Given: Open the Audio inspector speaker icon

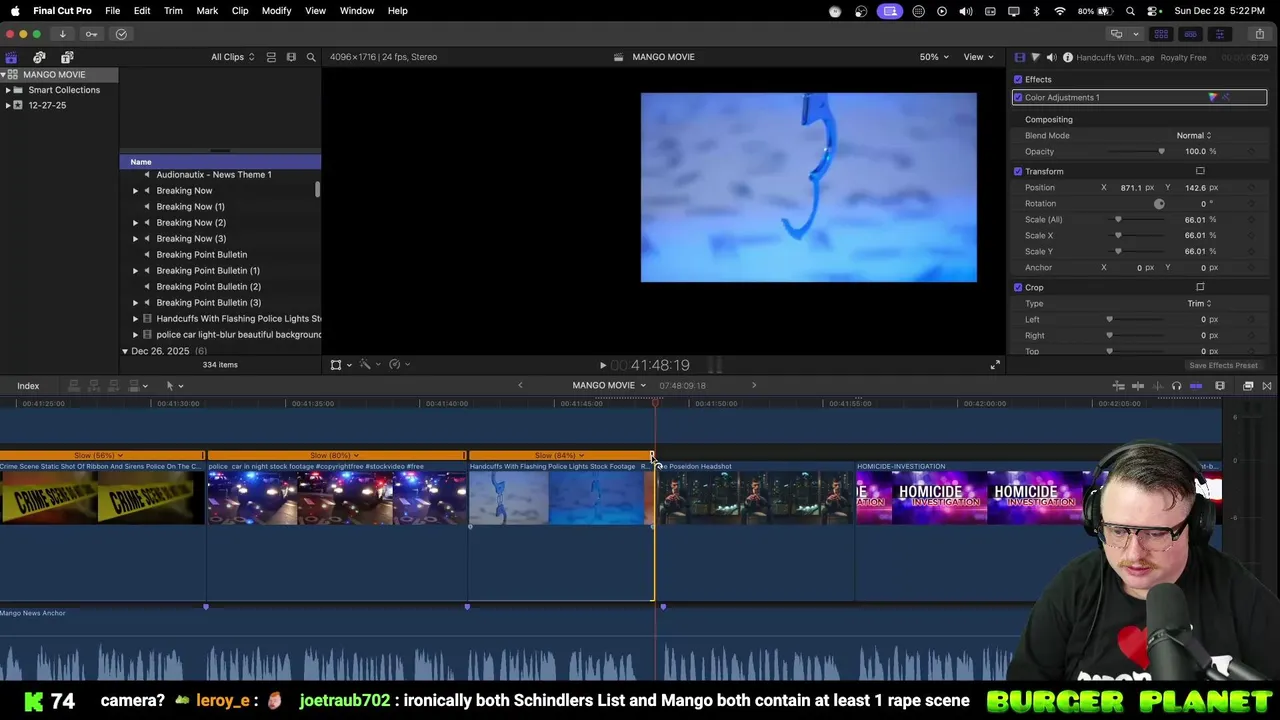Looking at the screenshot, I should coord(1051,57).
